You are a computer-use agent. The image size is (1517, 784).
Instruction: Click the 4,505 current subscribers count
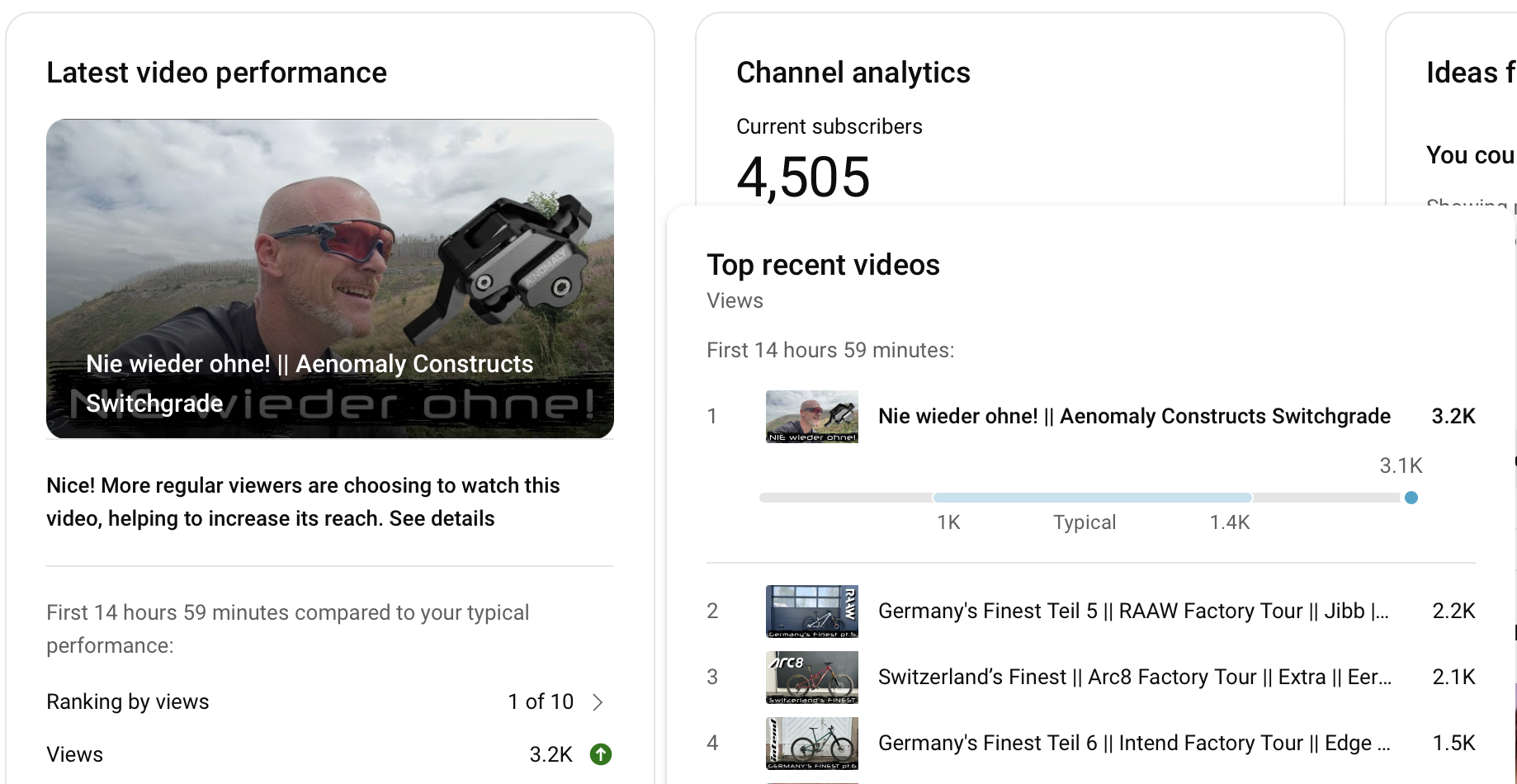803,177
